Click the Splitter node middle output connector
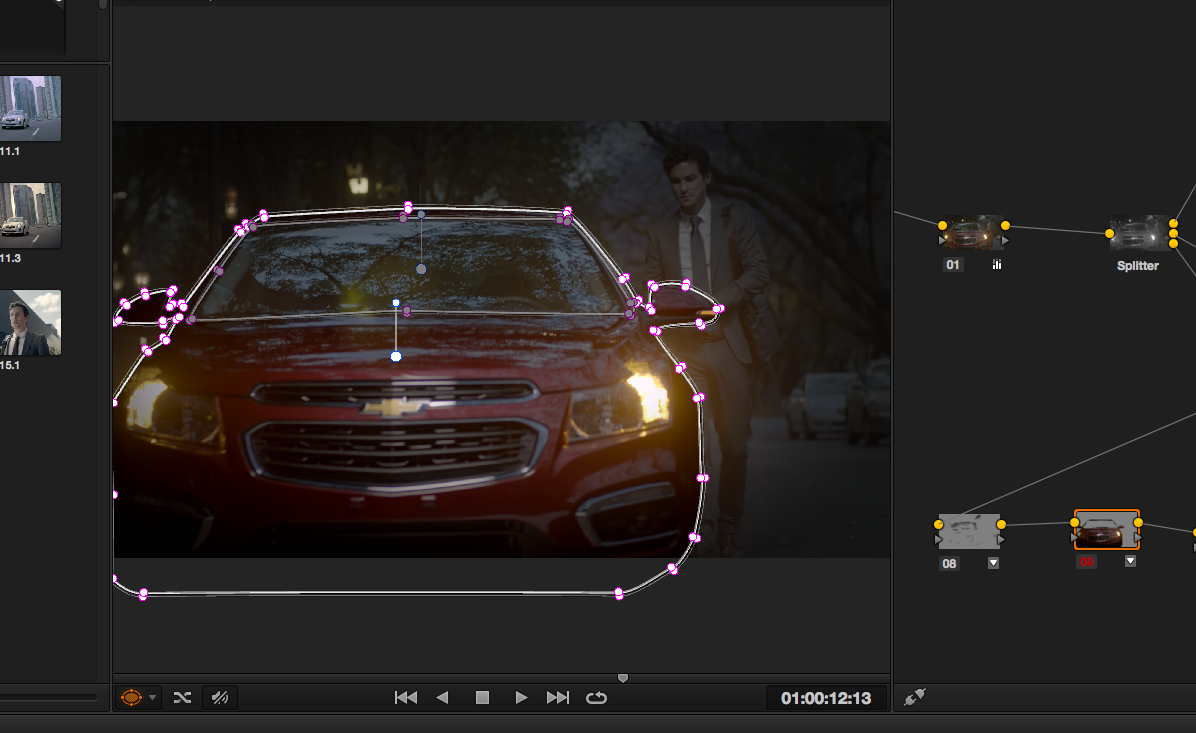The height and width of the screenshot is (733, 1196). click(1173, 233)
